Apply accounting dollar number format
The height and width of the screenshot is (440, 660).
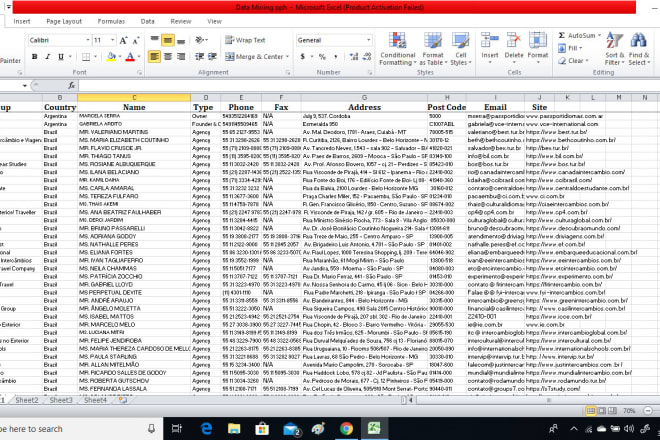click(x=302, y=56)
